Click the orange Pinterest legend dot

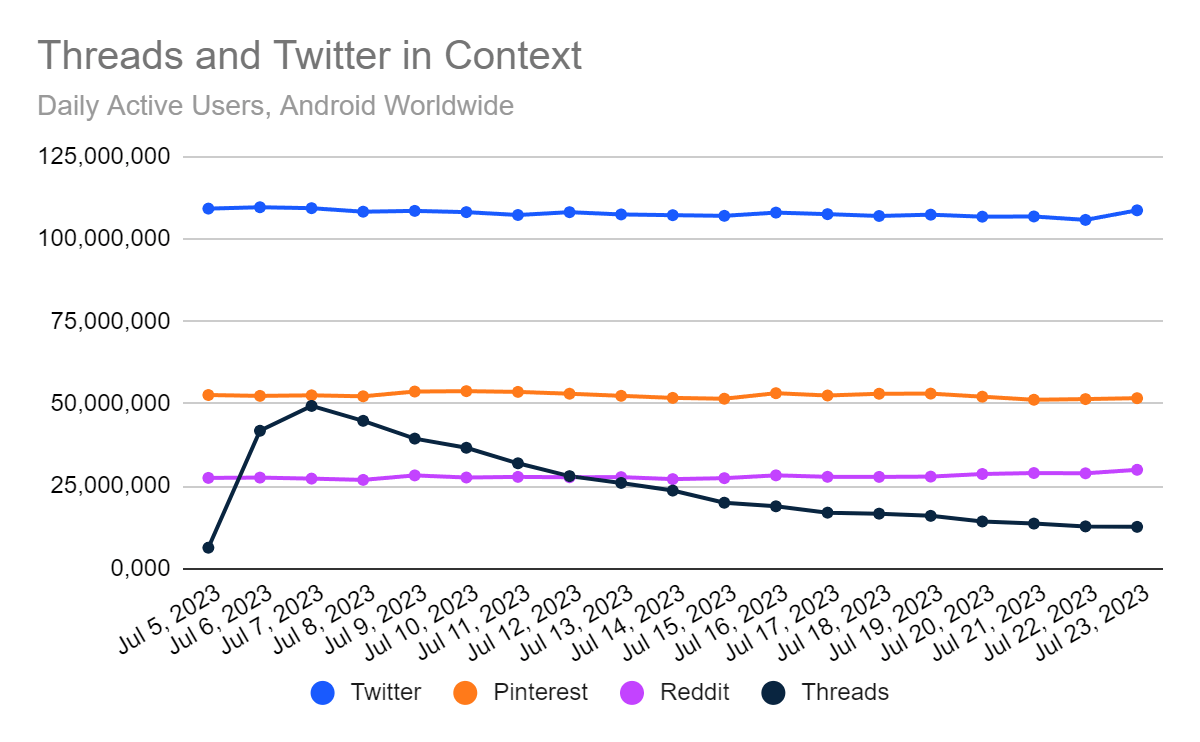coord(466,692)
